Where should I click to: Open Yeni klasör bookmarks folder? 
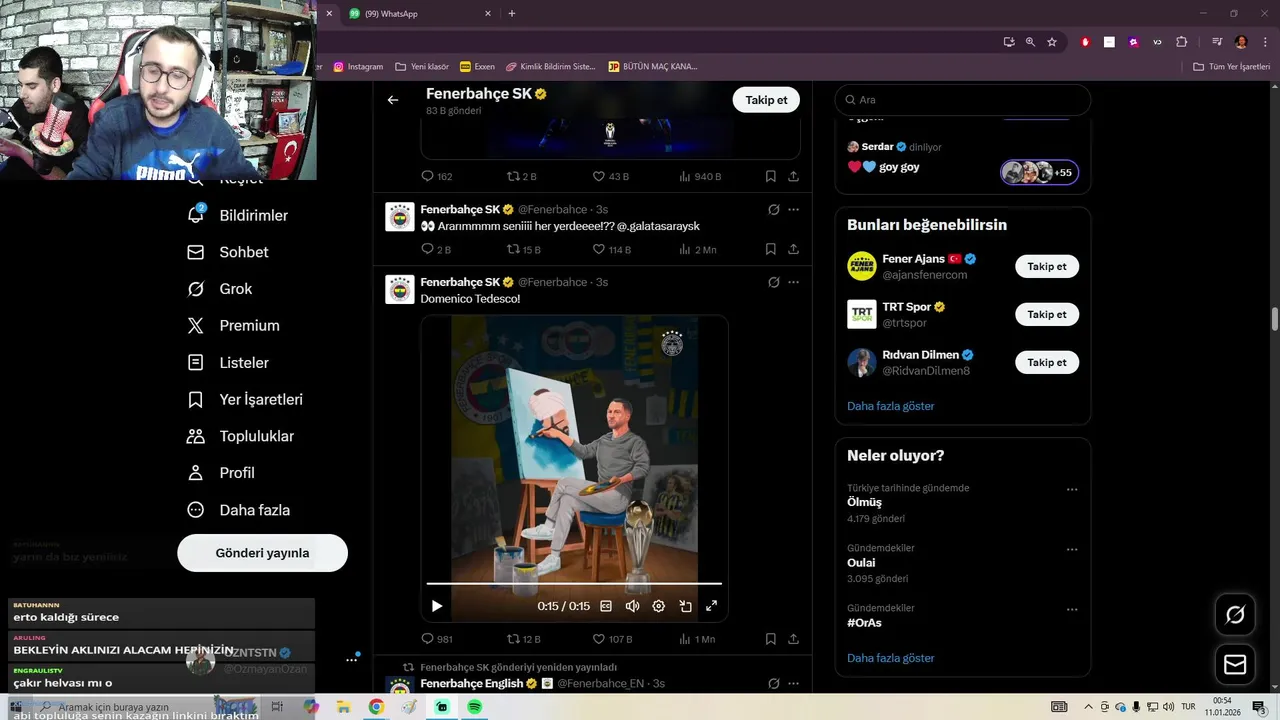click(x=422, y=66)
